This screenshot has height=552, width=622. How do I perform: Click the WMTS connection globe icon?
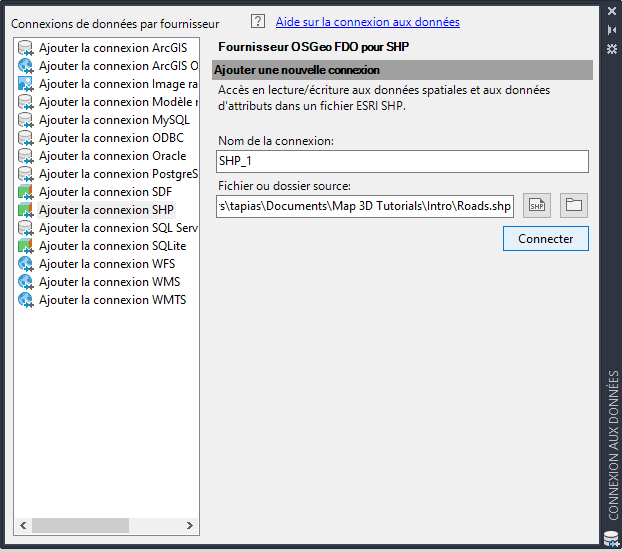tap(26, 300)
